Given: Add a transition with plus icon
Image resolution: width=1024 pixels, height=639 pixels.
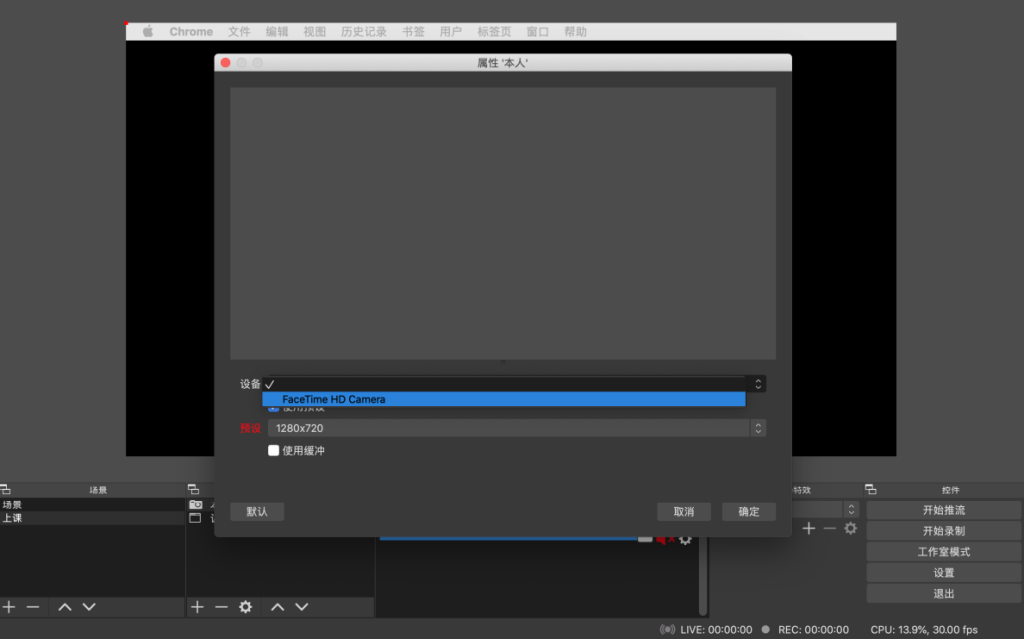Looking at the screenshot, I should 809,528.
